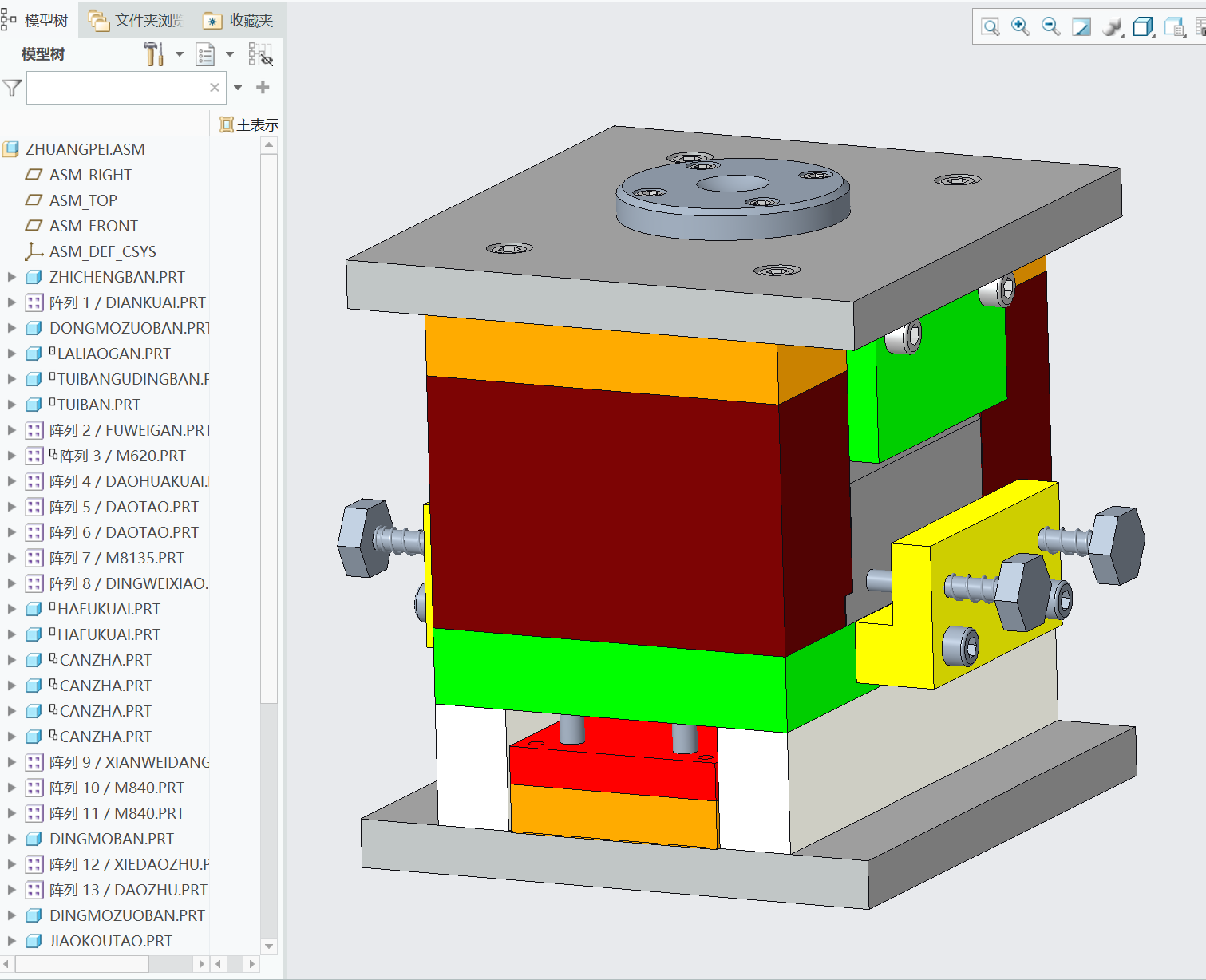Viewport: 1206px width, 980px height.
Task: Click the plus button next to search
Action: [263, 88]
